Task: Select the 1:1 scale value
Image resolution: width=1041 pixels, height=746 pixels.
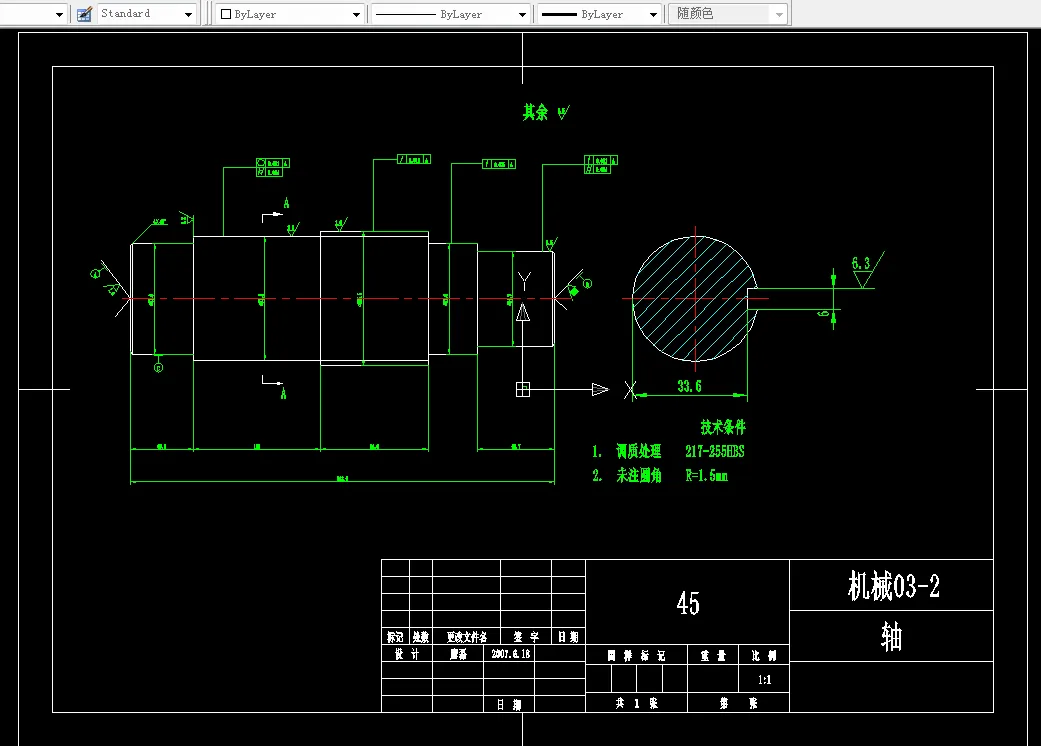Action: pos(765,680)
